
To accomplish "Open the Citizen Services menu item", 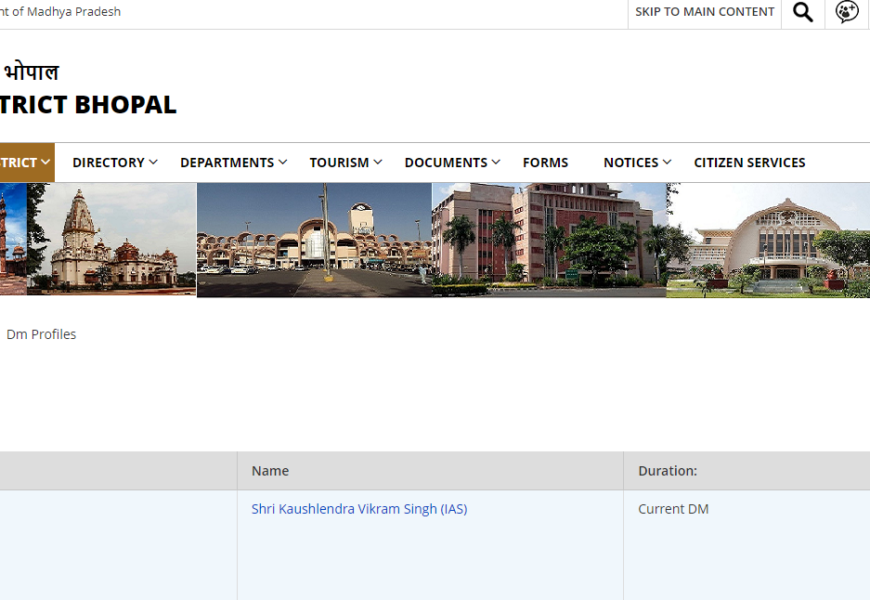I will [750, 163].
